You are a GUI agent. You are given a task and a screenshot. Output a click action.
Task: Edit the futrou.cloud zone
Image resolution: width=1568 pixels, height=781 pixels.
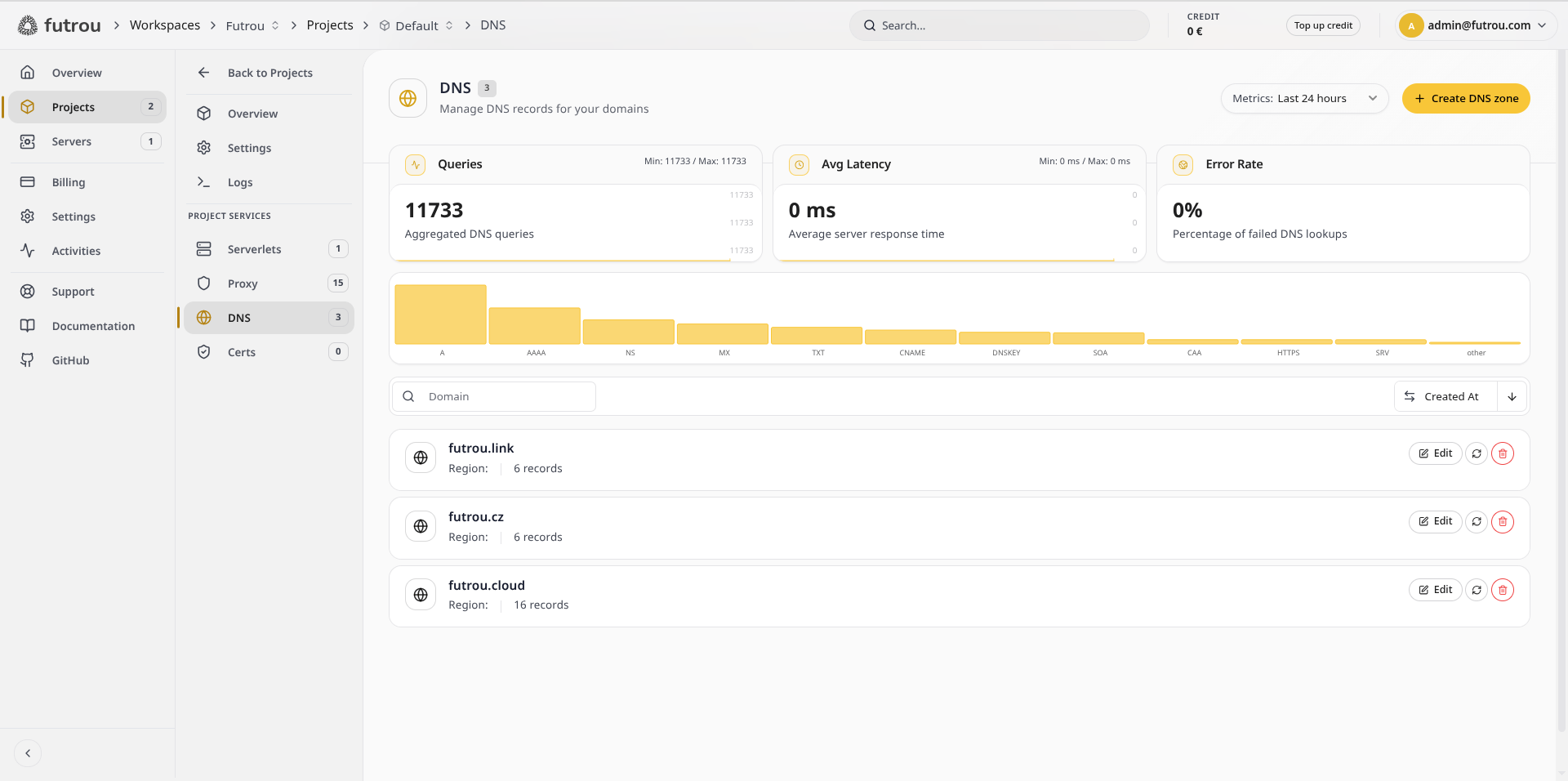(x=1435, y=590)
